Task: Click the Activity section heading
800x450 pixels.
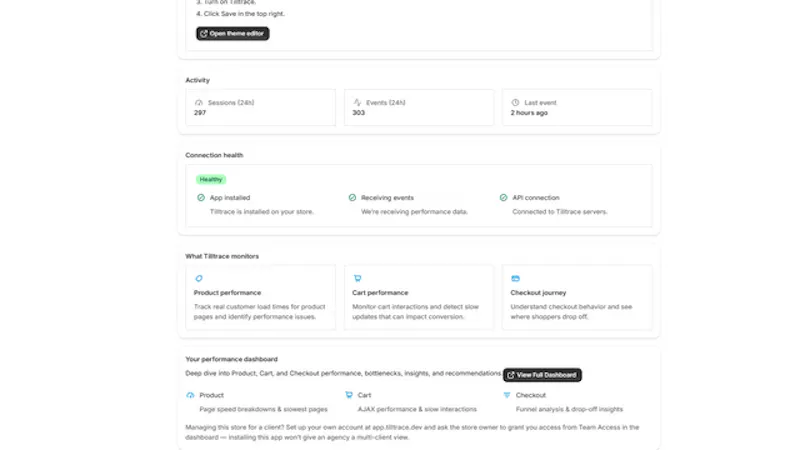Action: tap(197, 80)
